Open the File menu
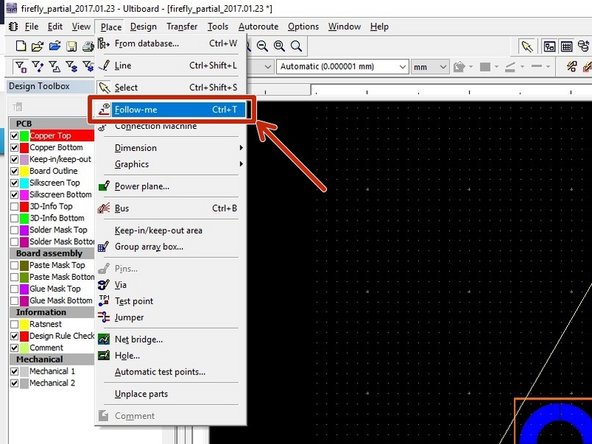 [x=32, y=27]
